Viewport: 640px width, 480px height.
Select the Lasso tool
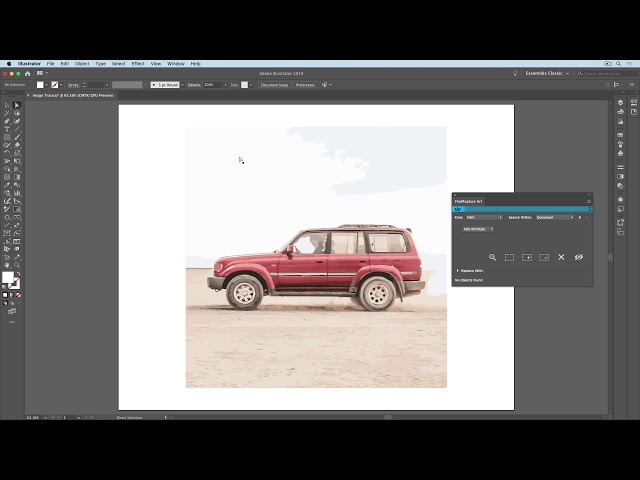click(x=17, y=113)
